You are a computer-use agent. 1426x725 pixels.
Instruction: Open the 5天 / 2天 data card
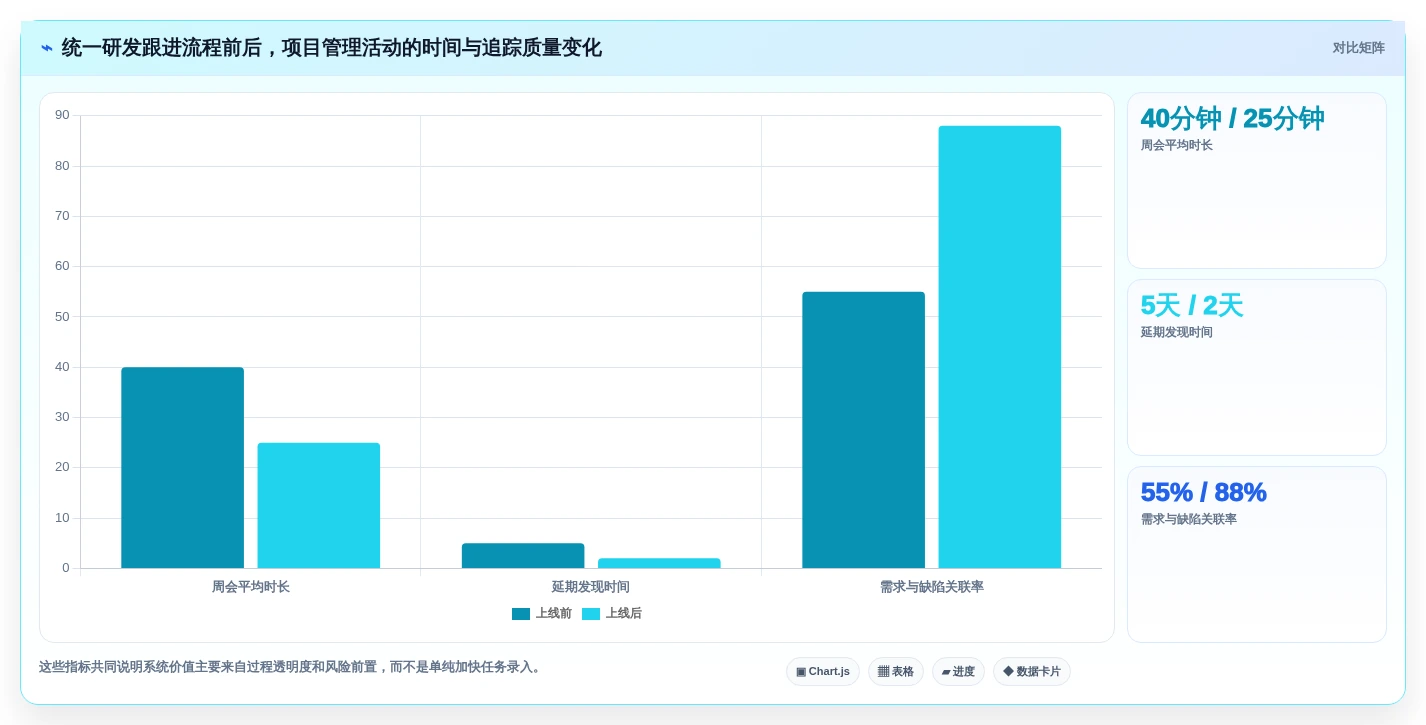point(1257,368)
